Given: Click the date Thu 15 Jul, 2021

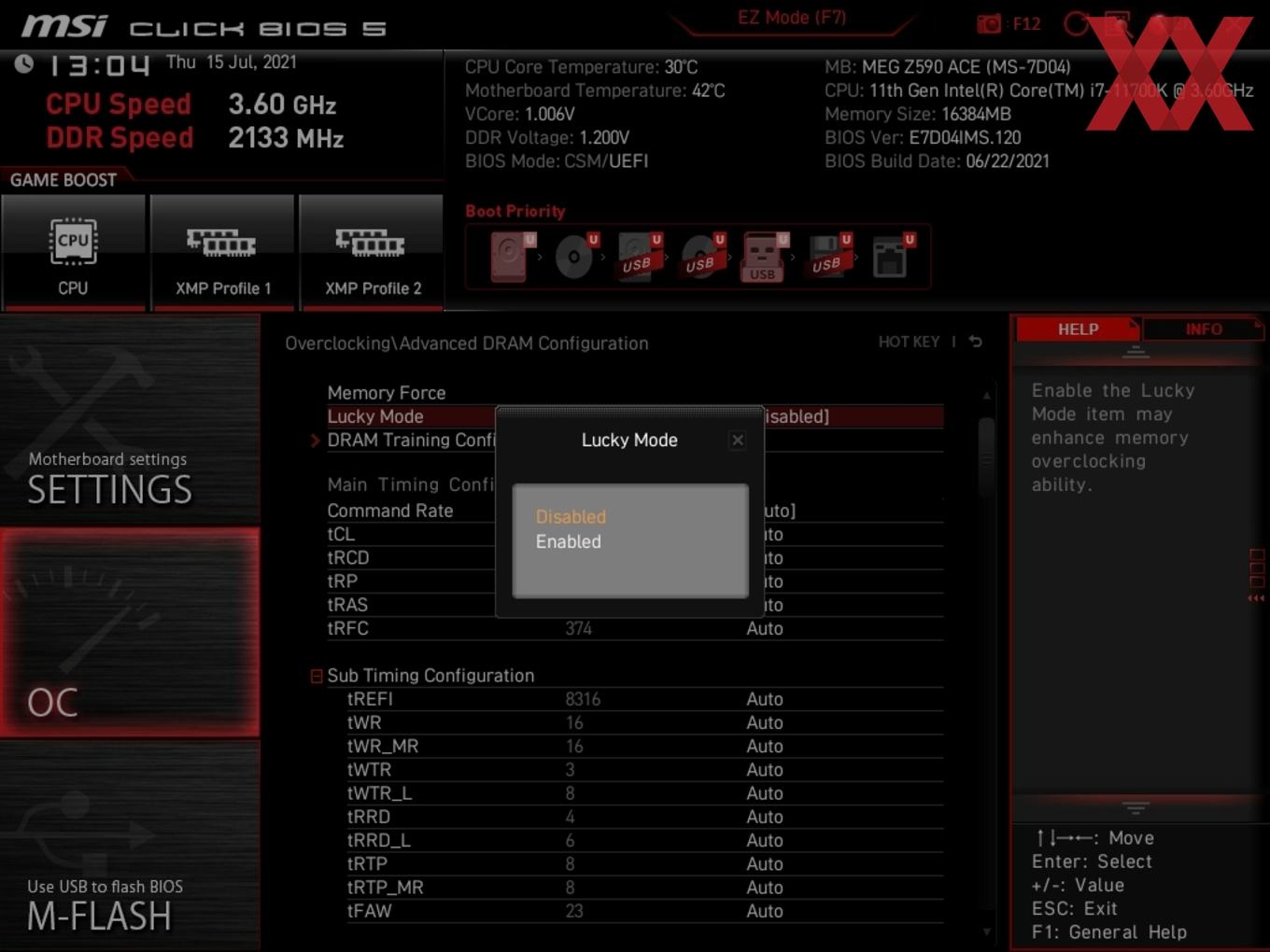Looking at the screenshot, I should 232,62.
